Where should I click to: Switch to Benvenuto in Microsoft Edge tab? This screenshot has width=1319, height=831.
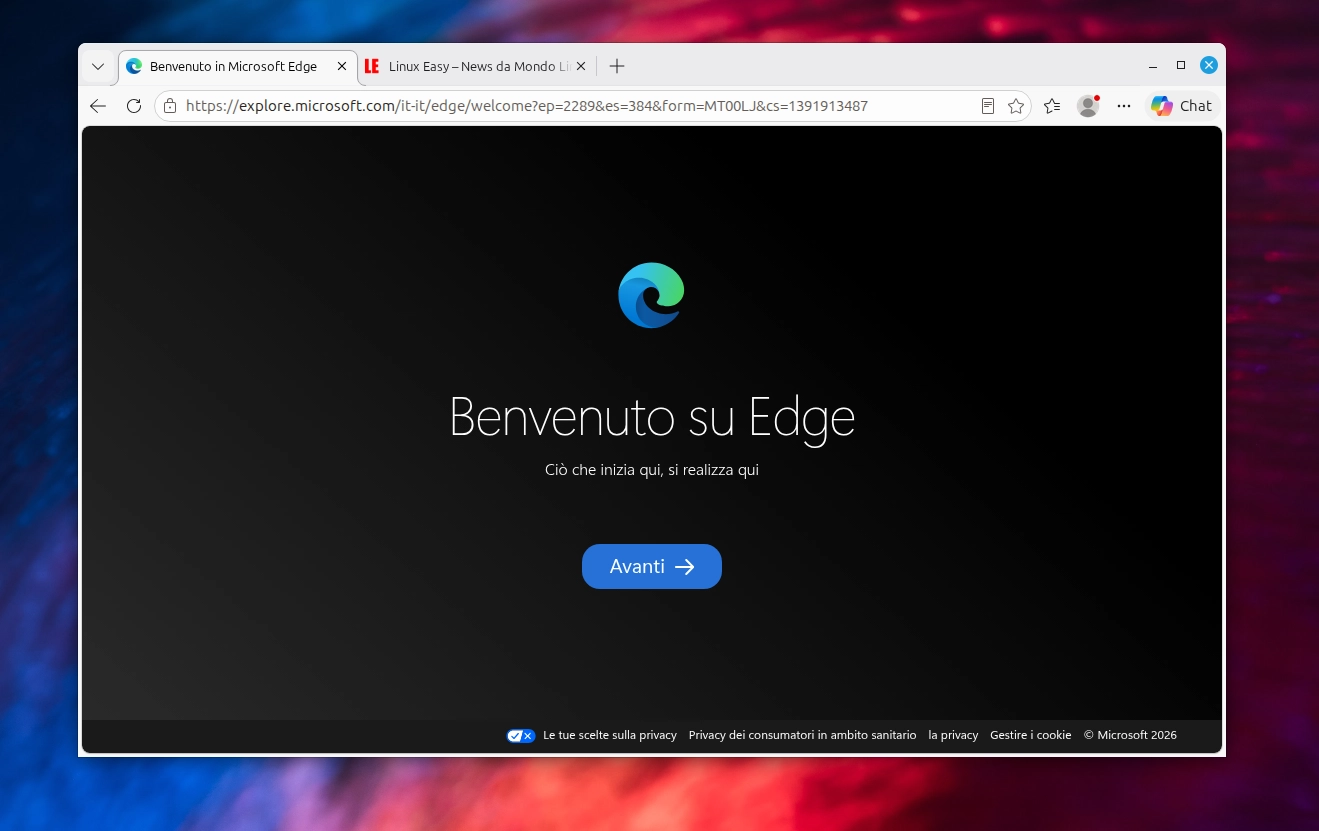(x=235, y=66)
